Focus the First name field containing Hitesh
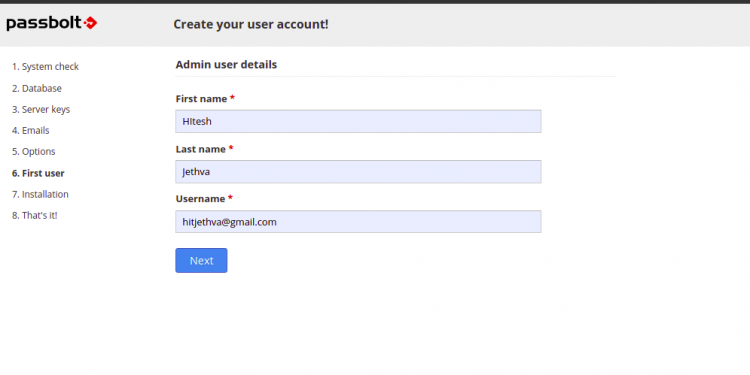The image size is (750, 375). tap(358, 121)
